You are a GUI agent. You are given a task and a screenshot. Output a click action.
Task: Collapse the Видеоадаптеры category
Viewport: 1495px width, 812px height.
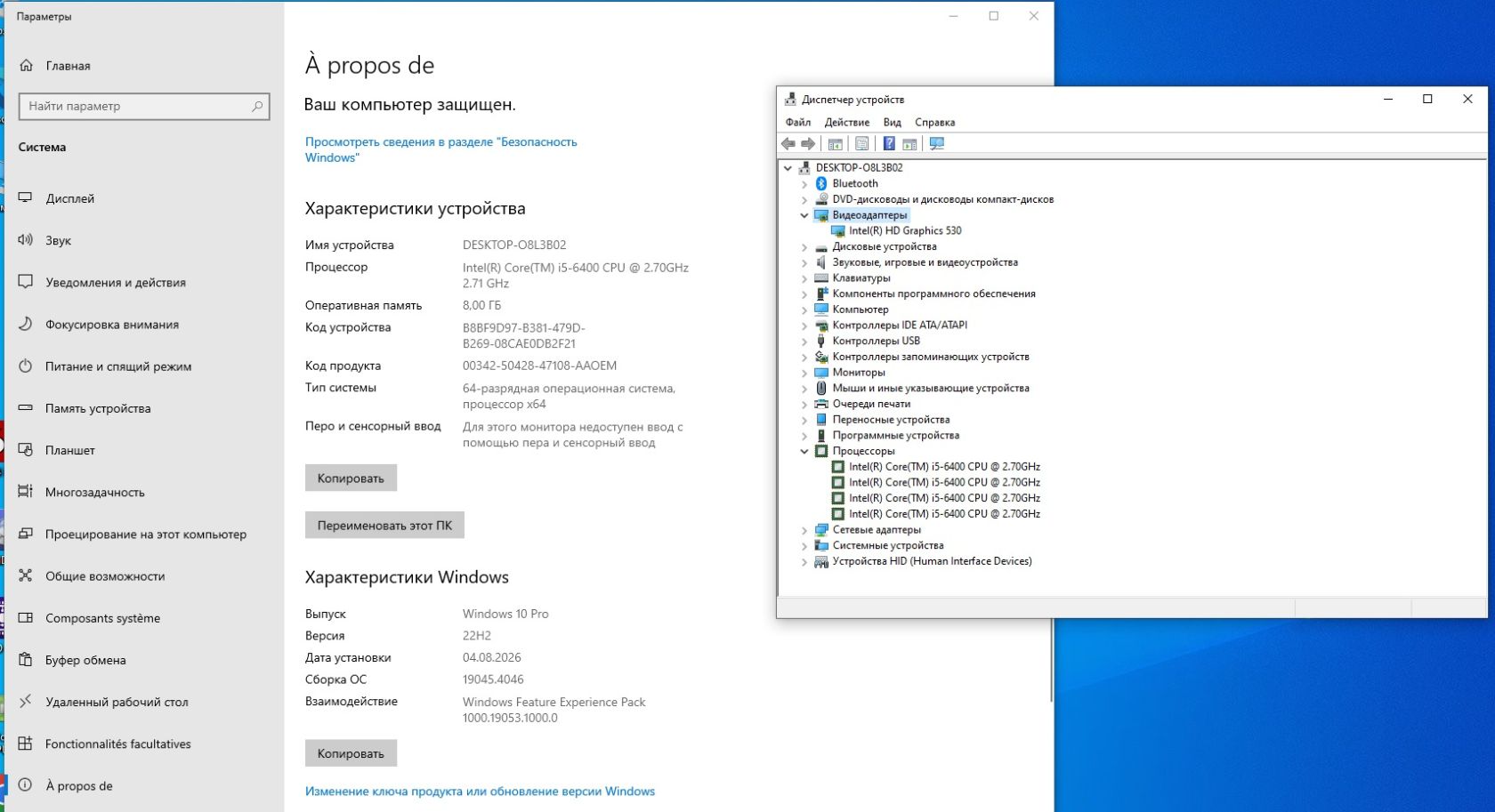pos(804,215)
